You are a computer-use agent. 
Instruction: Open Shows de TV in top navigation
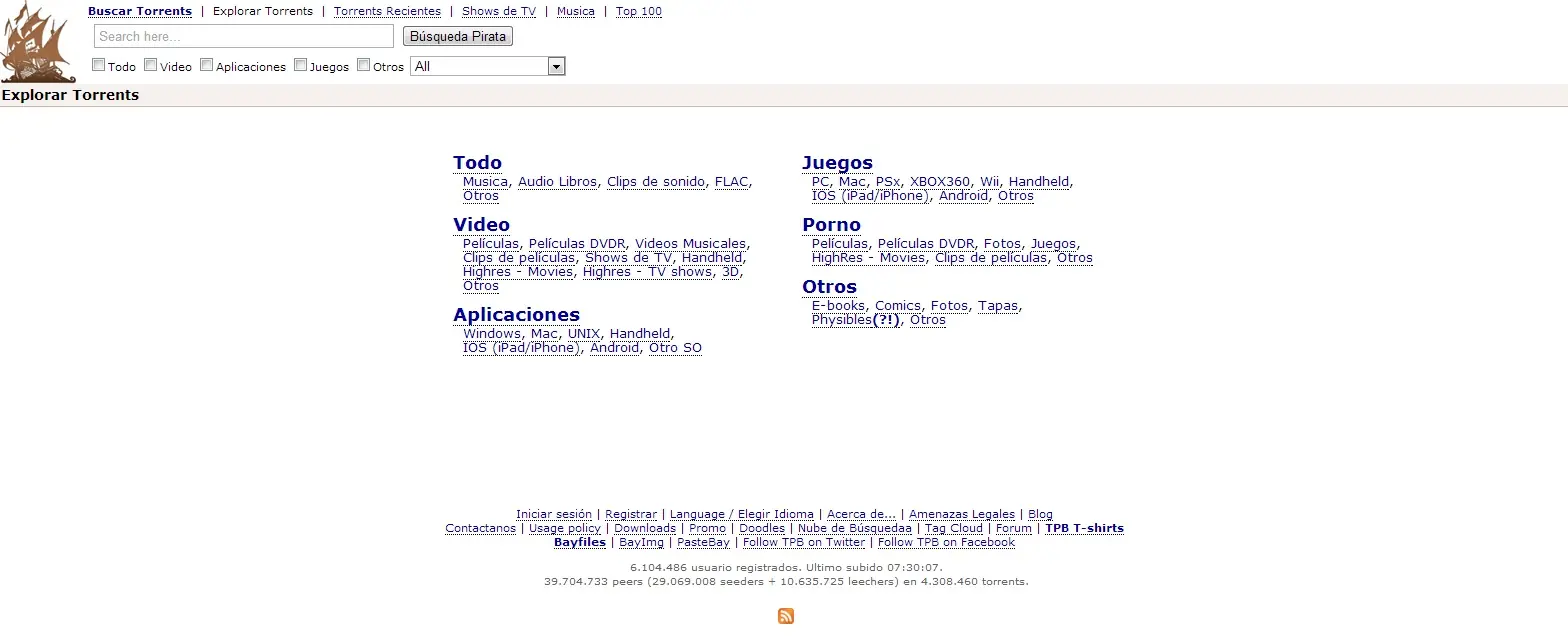pos(499,12)
